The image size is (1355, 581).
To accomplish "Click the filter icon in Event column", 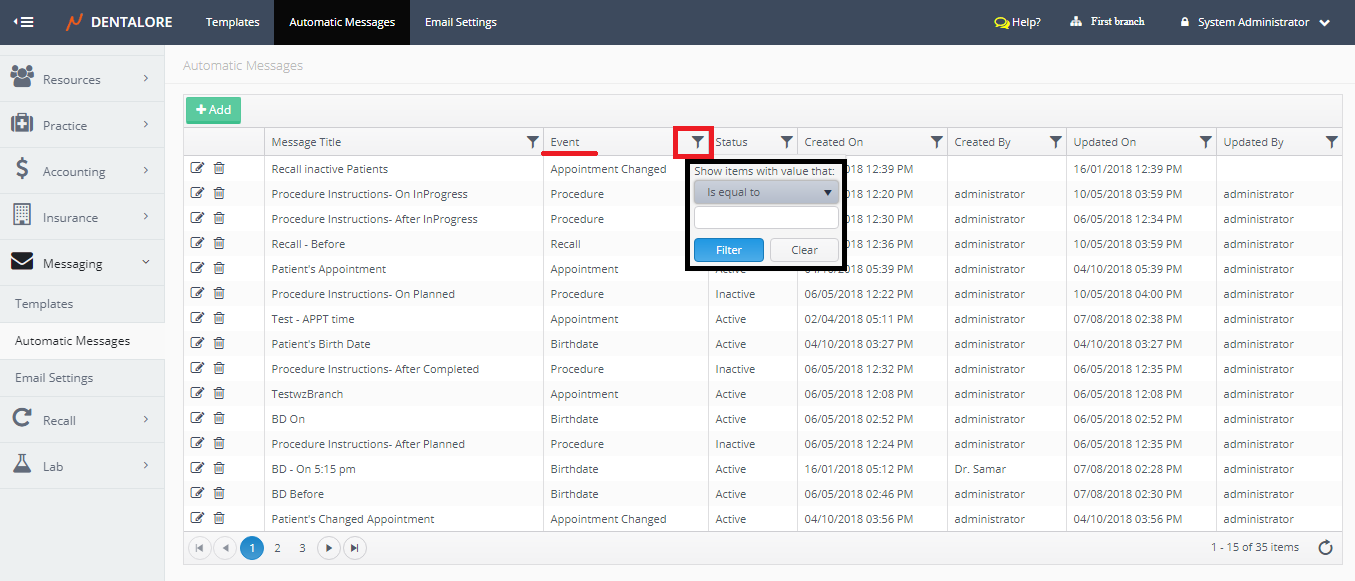I will point(697,143).
